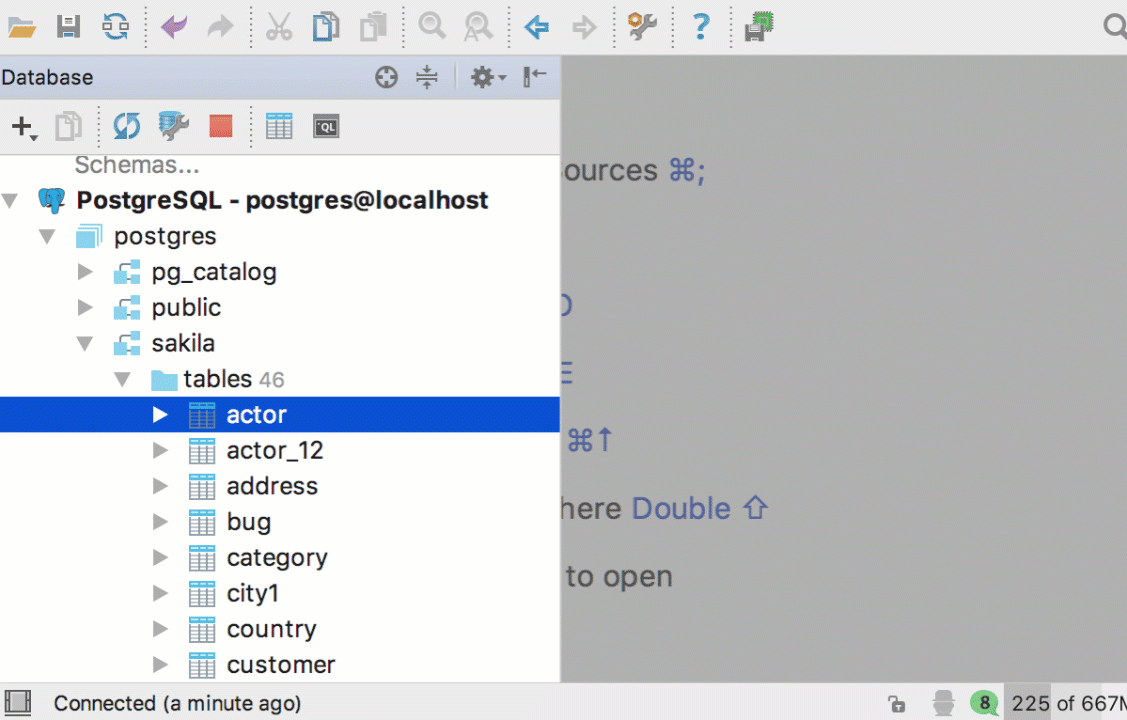This screenshot has width=1127, height=720.
Task: Toggle tool window bars in status bar
Action: point(18,703)
